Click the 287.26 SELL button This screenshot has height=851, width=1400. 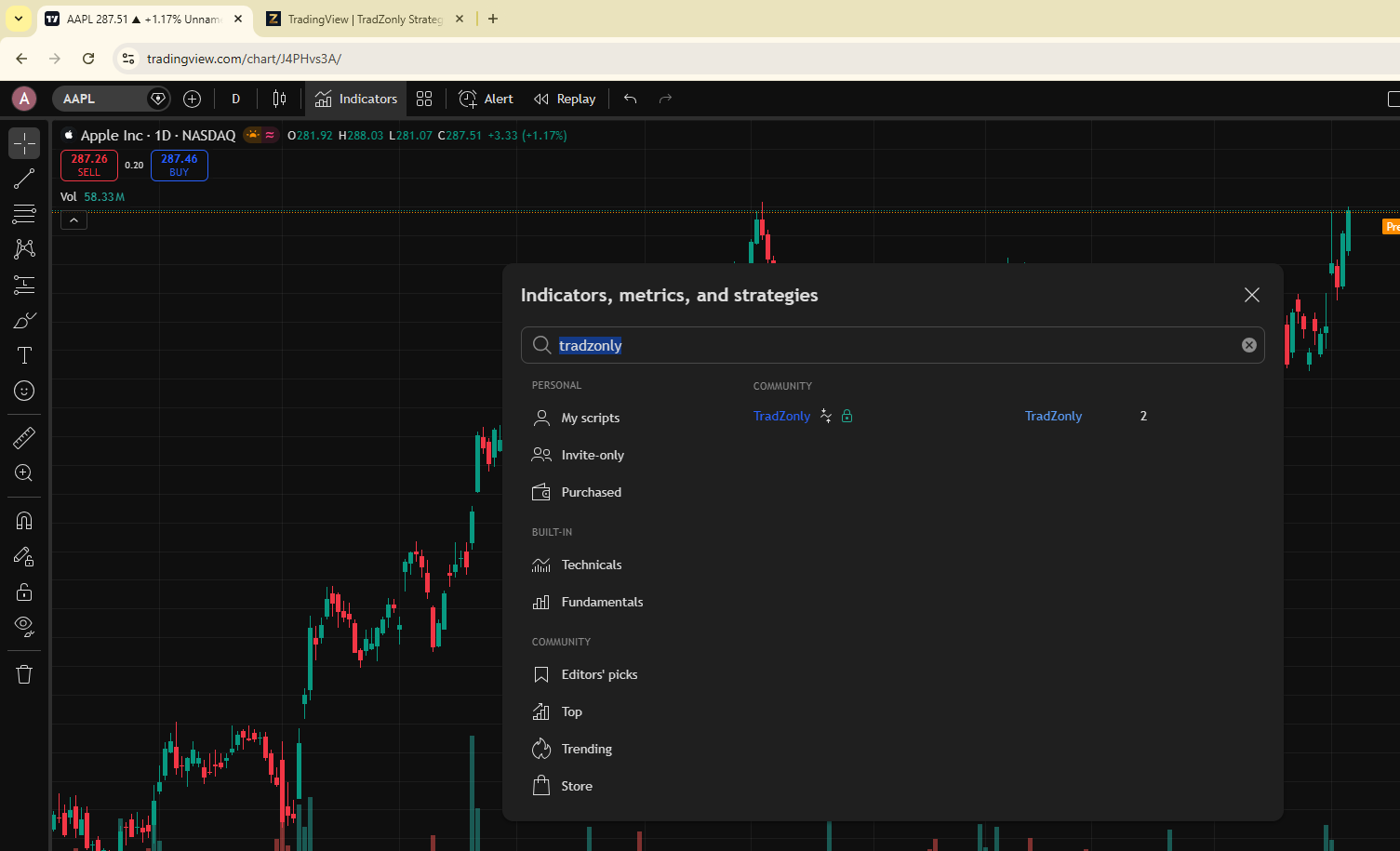coord(89,165)
